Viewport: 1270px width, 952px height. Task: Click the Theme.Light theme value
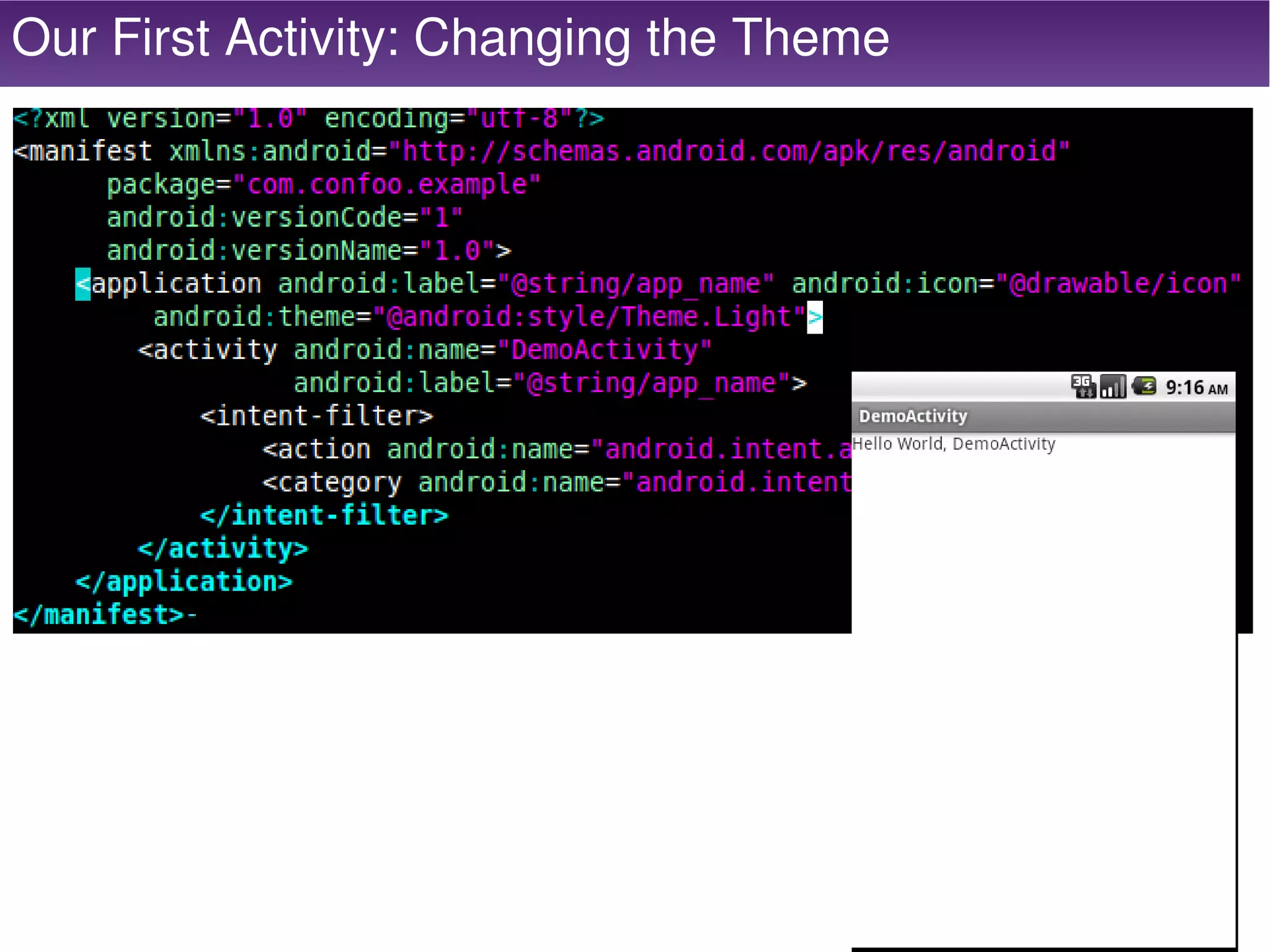click(x=588, y=317)
